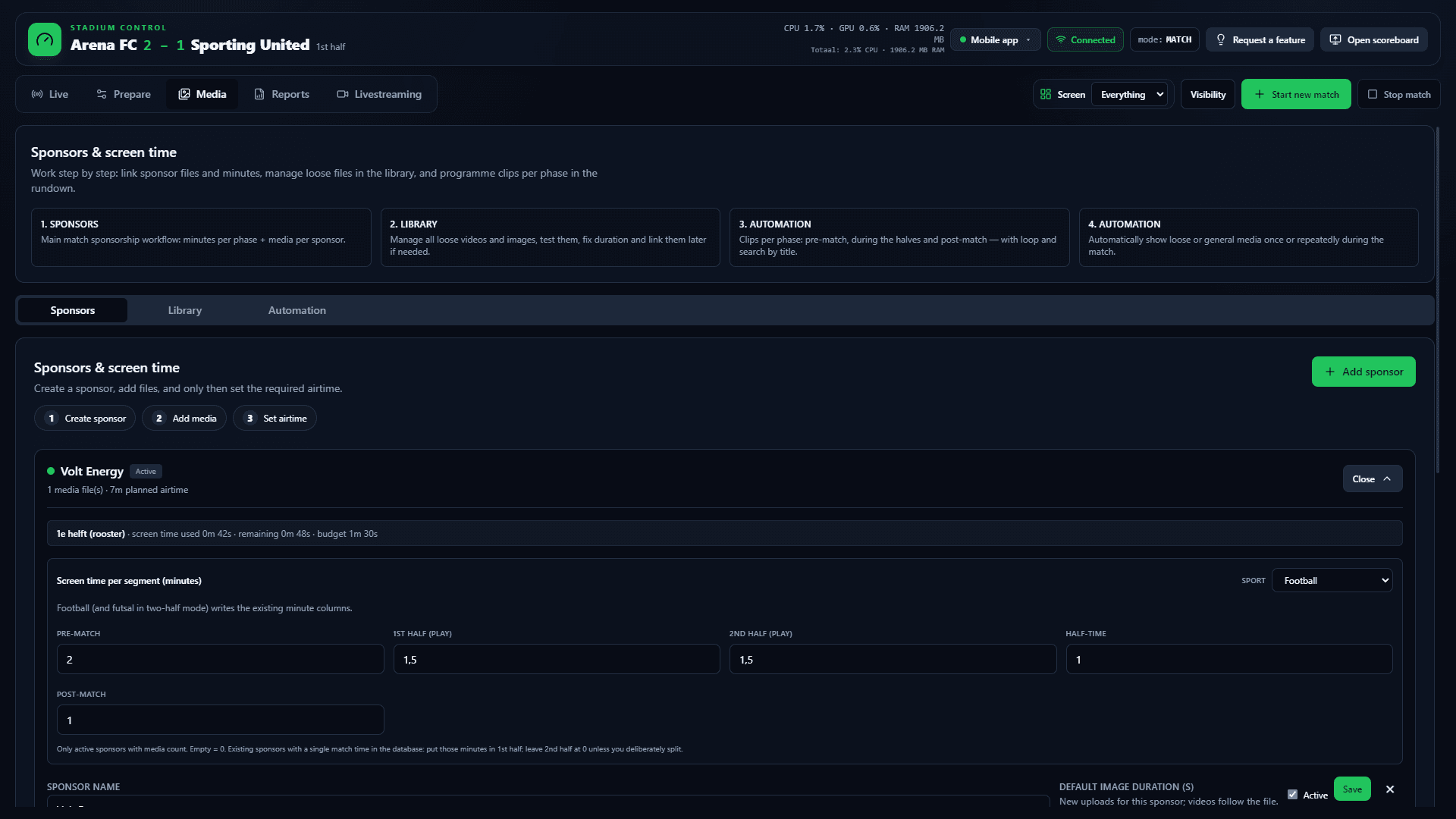The width and height of the screenshot is (1456, 819).
Task: Toggle the mode MATCH indicator
Action: [x=1164, y=39]
